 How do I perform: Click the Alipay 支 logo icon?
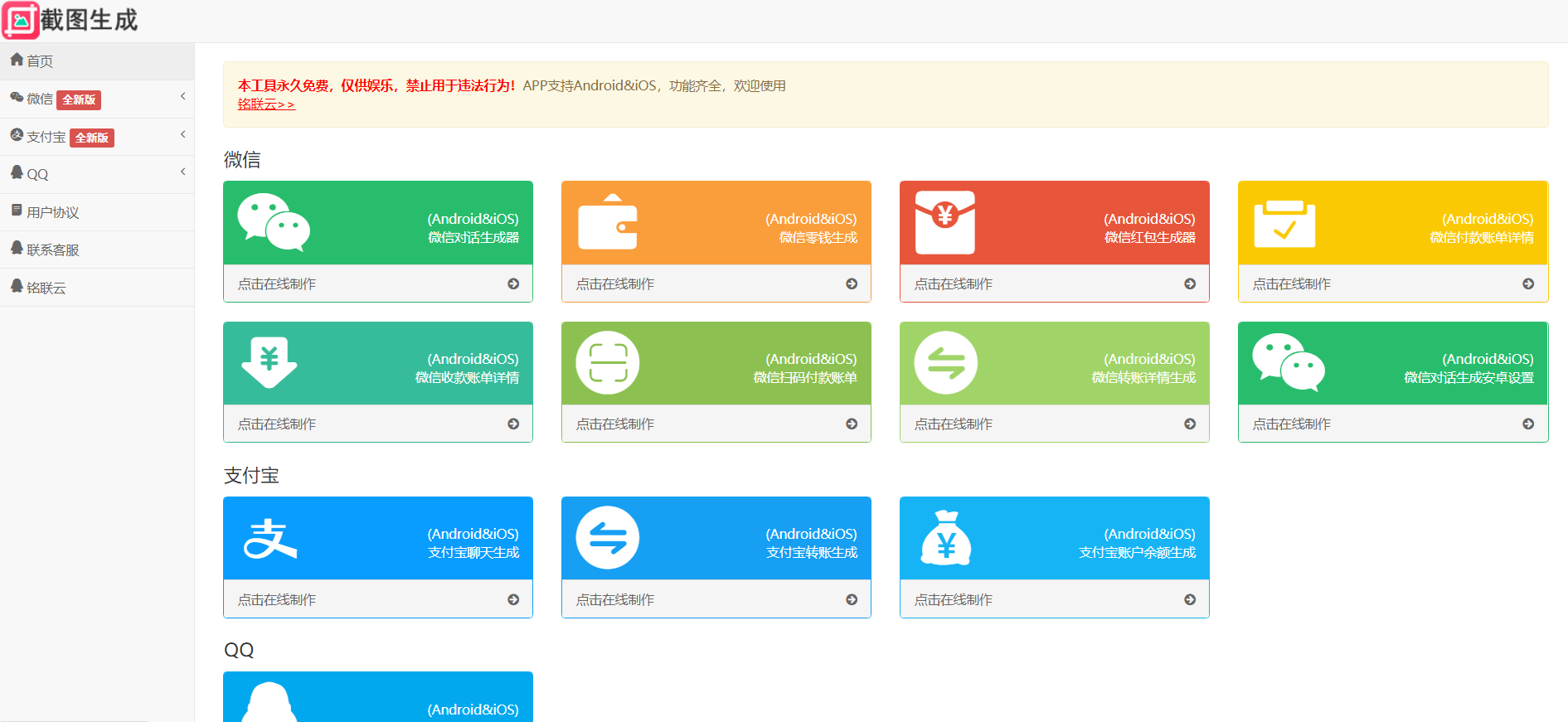pyautogui.click(x=270, y=538)
